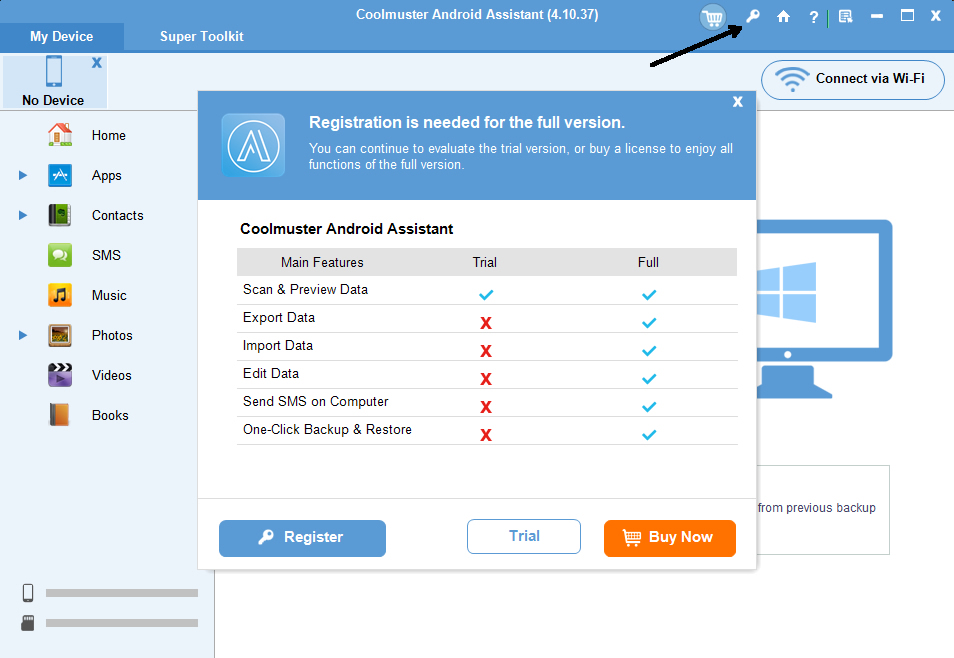Click the Photos picture icon in sidebar
This screenshot has height=658, width=954.
pyautogui.click(x=60, y=335)
